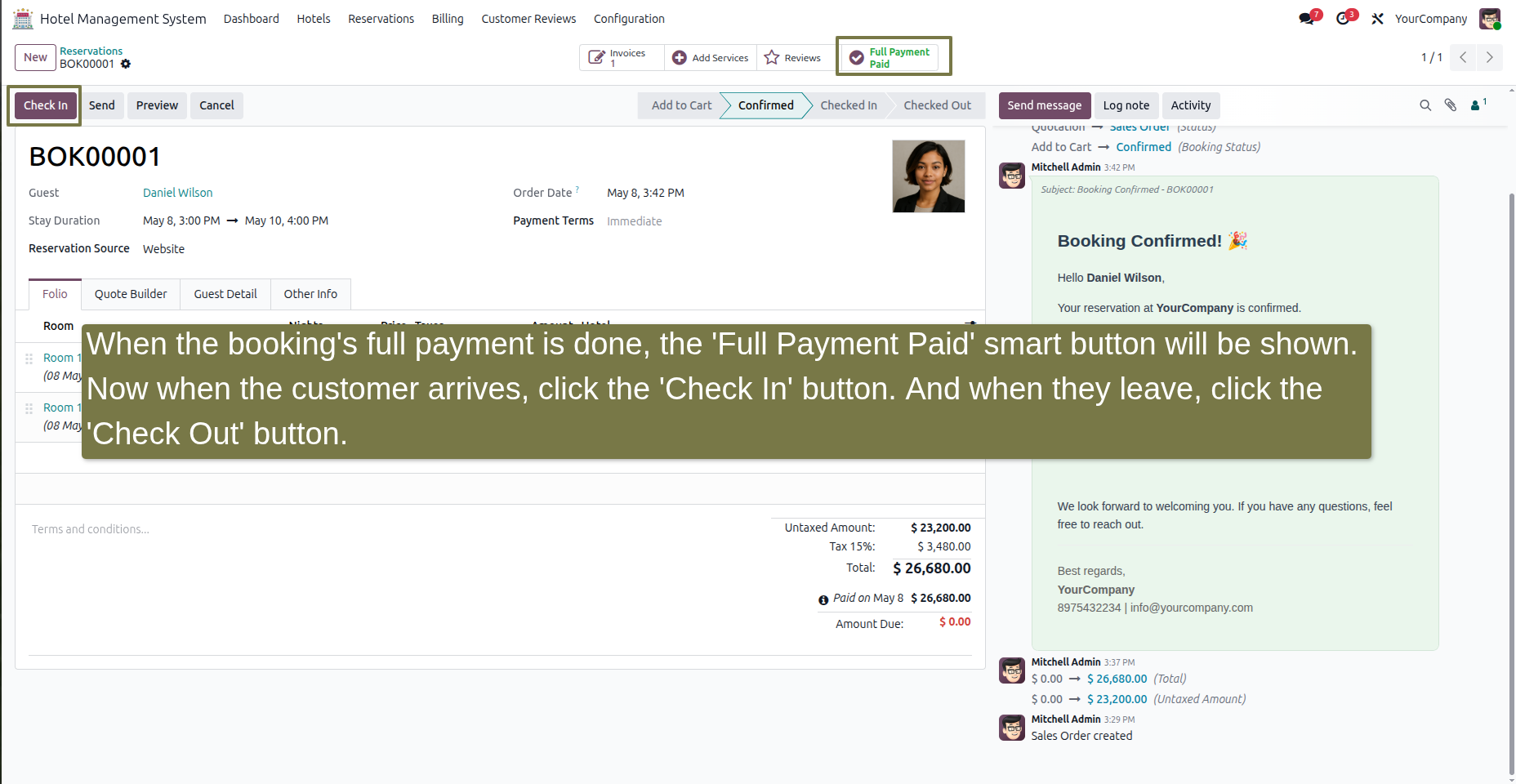This screenshot has width=1516, height=784.
Task: Click the Reservations breadcrumb link
Action: pos(91,51)
